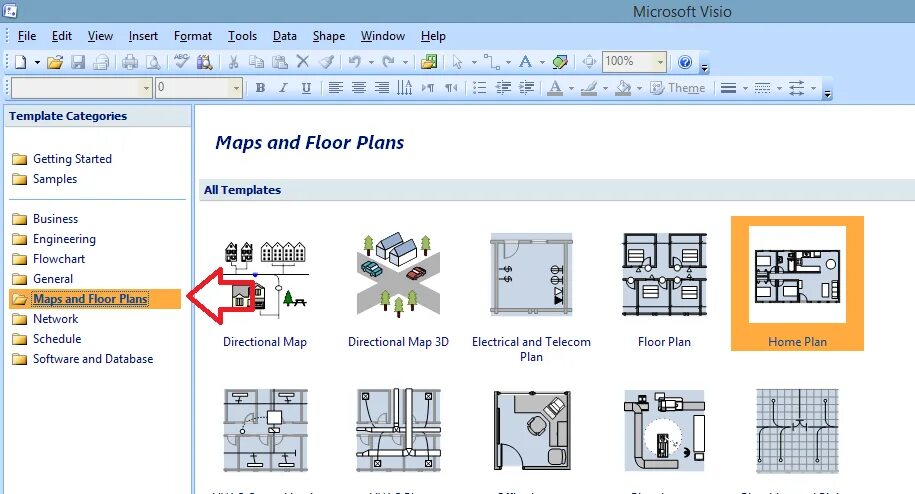Apply the Font Color A button
This screenshot has height=494, width=915.
coord(555,88)
